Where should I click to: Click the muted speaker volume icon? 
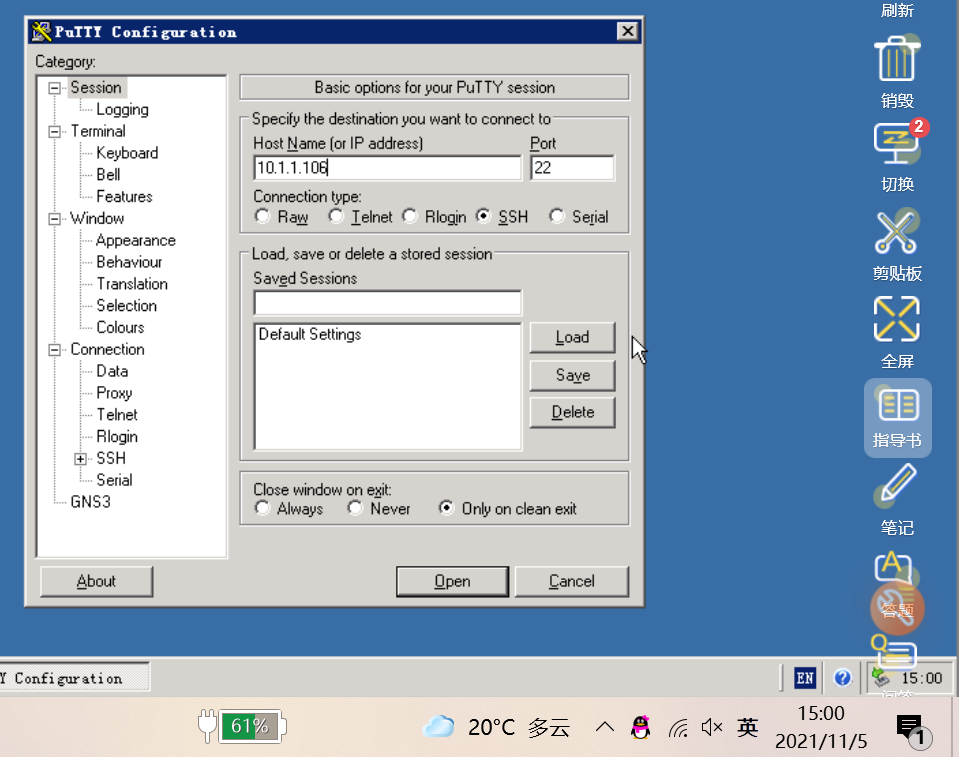pyautogui.click(x=712, y=728)
